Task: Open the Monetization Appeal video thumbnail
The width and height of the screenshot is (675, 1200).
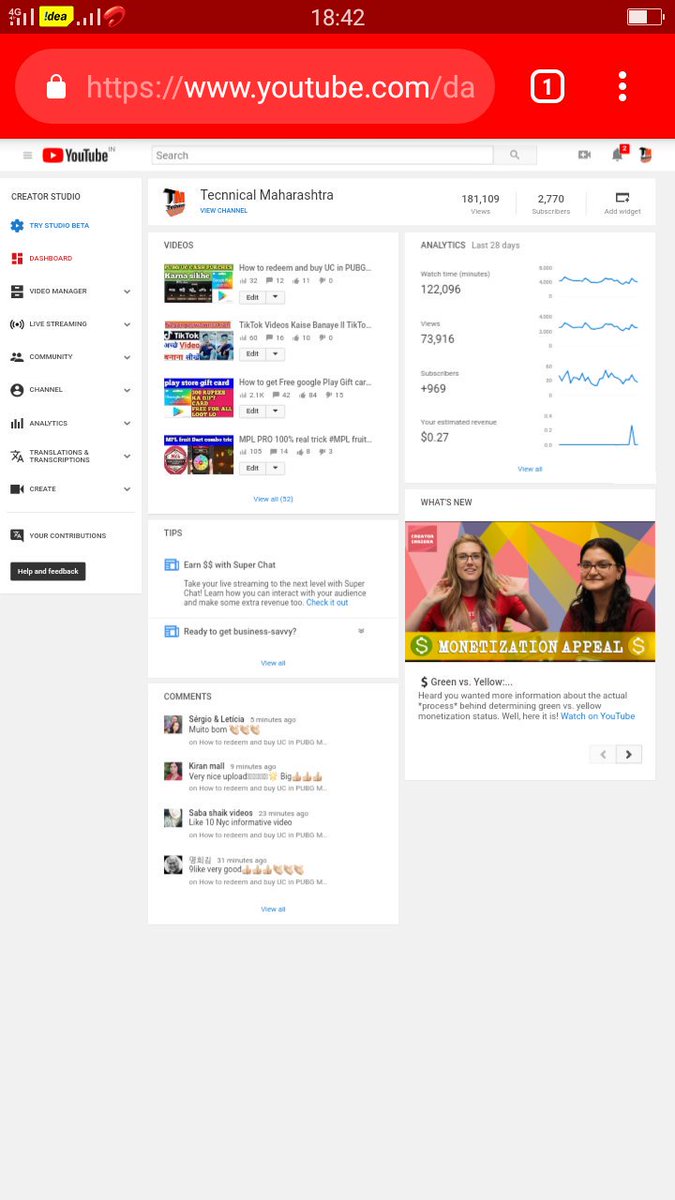Action: click(530, 591)
